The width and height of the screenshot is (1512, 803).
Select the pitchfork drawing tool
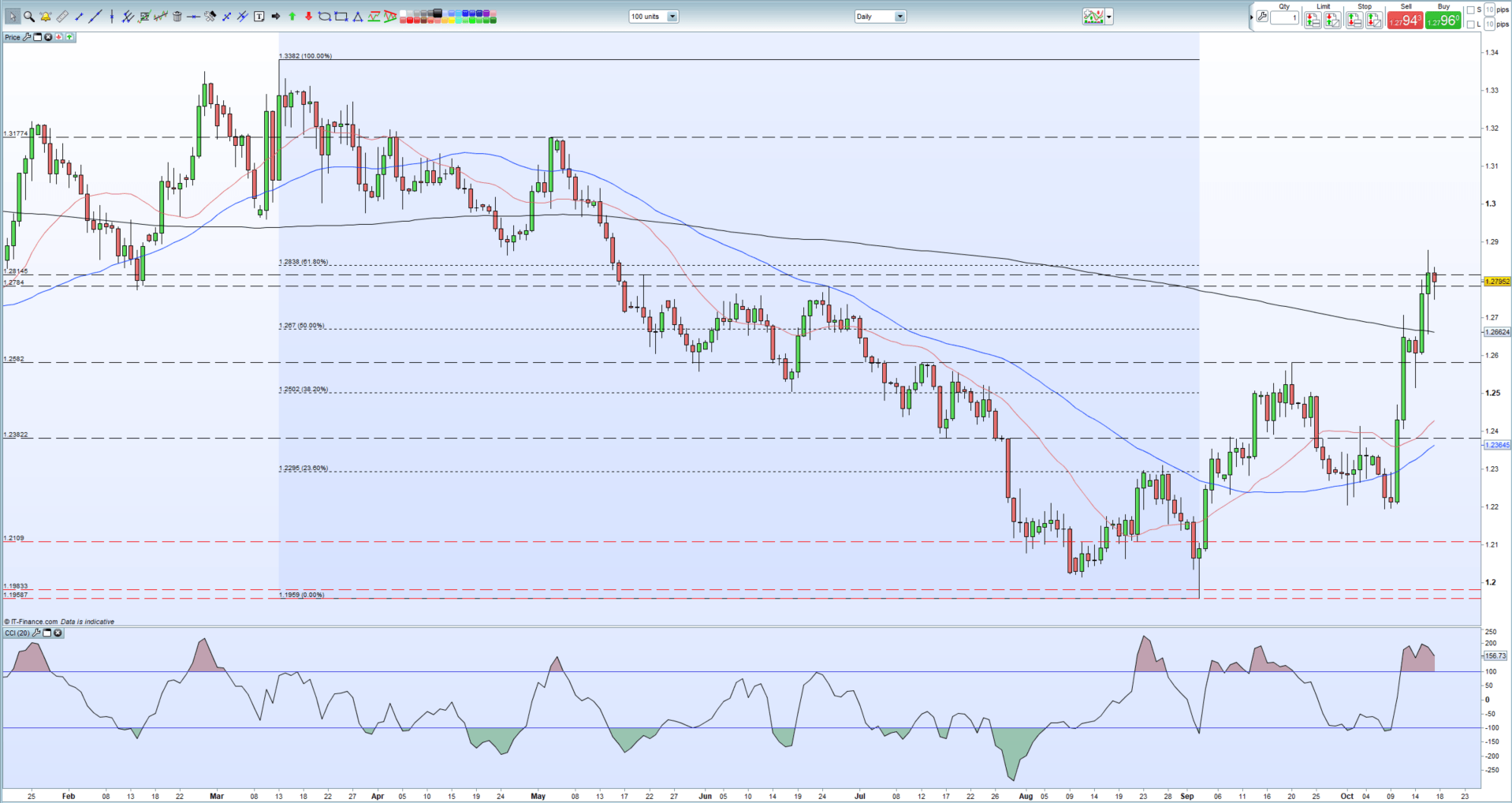pyautogui.click(x=128, y=17)
